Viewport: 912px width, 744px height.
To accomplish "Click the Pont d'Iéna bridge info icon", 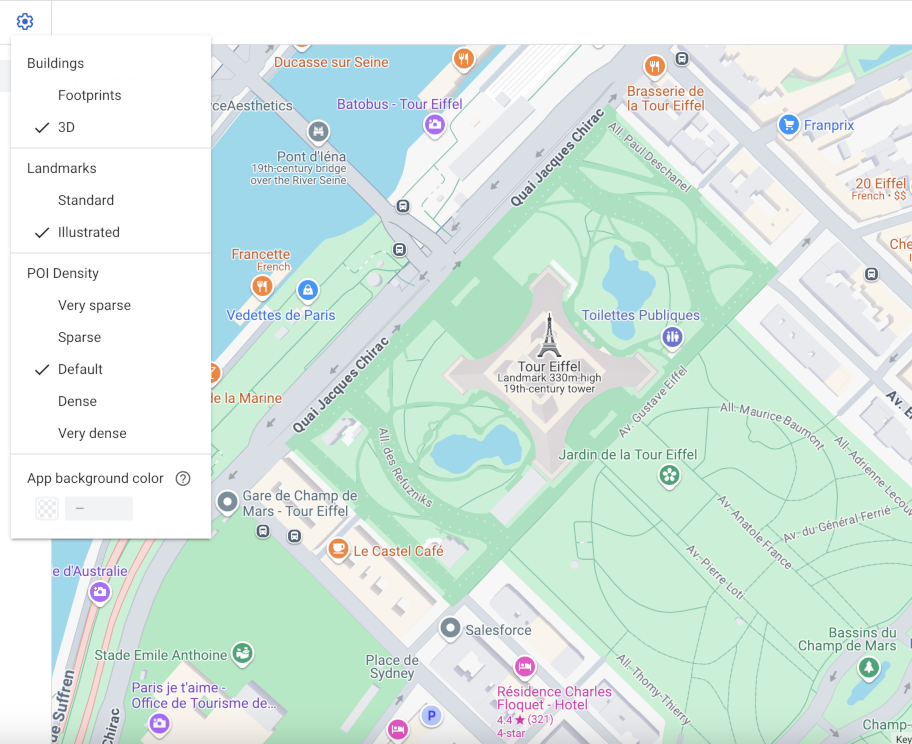I will [x=317, y=131].
